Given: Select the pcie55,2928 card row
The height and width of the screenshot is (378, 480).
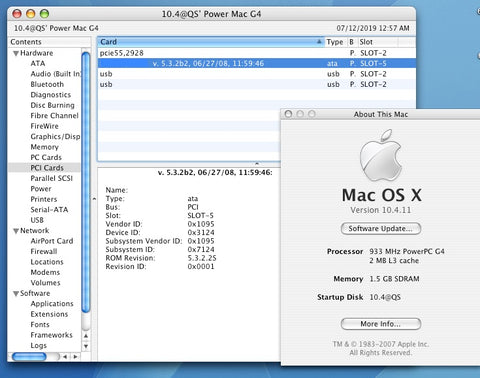Looking at the screenshot, I should (257, 53).
